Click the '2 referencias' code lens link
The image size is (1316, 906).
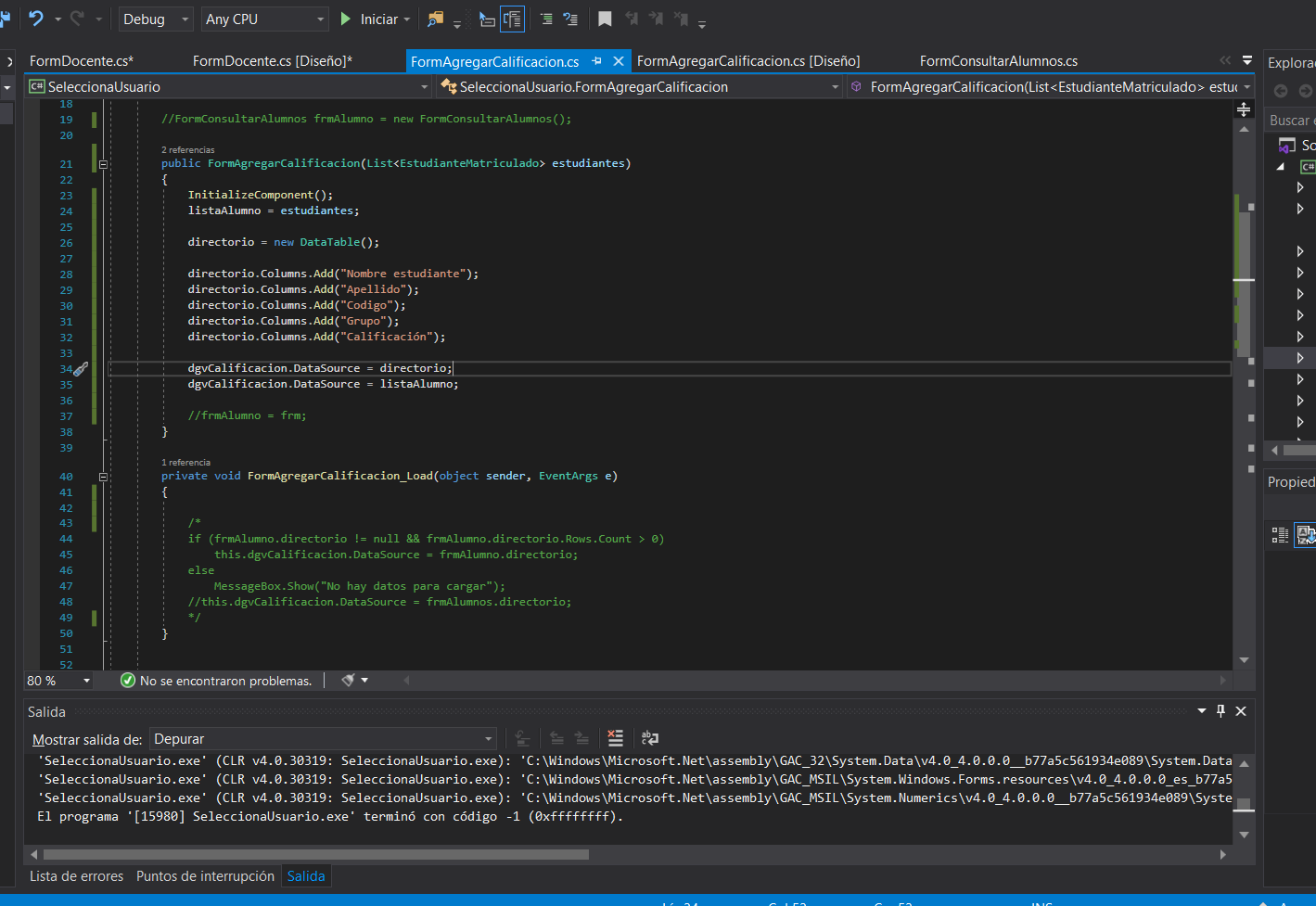pyautogui.click(x=187, y=149)
